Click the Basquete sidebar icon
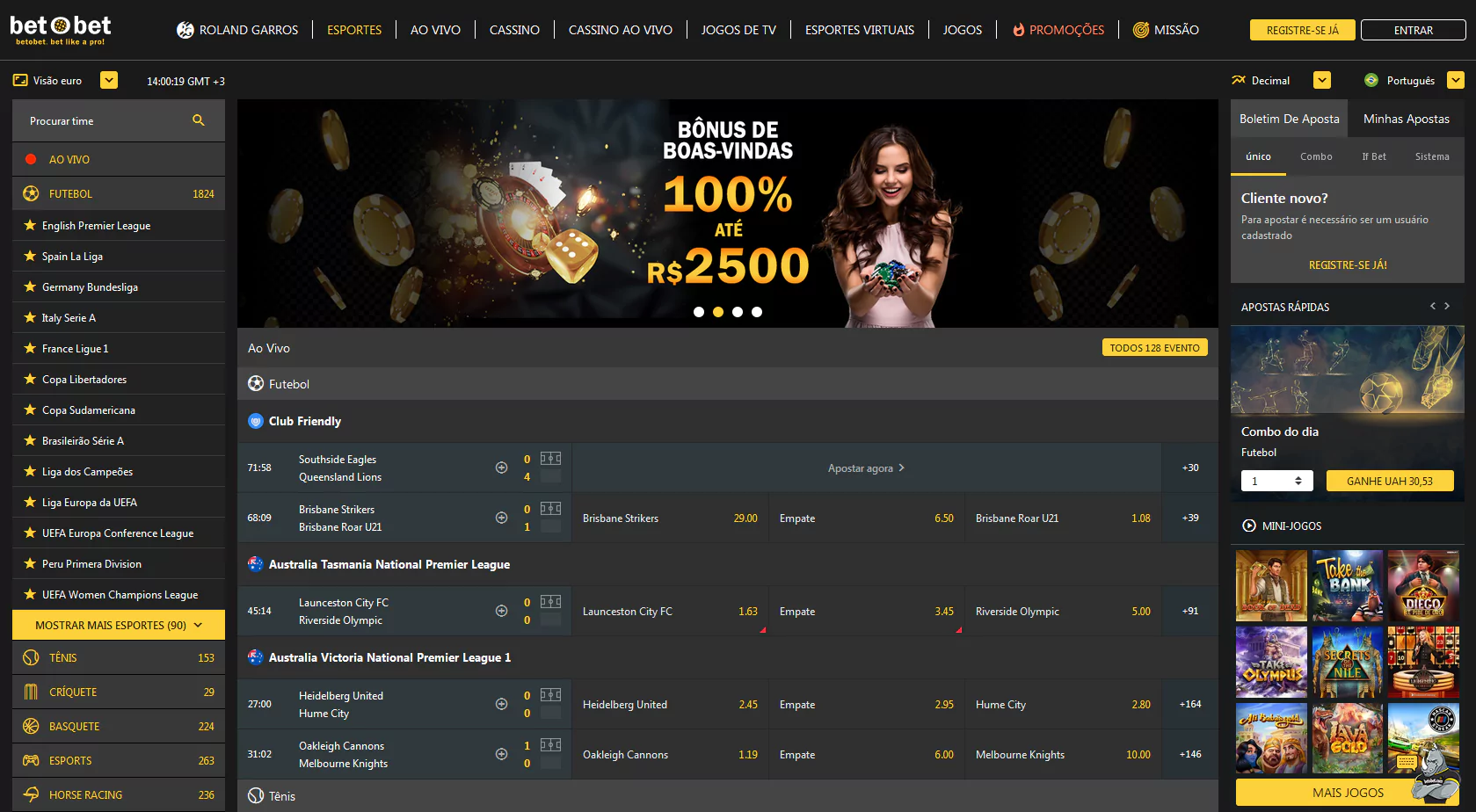Screen dimensions: 1476x812 31,726
